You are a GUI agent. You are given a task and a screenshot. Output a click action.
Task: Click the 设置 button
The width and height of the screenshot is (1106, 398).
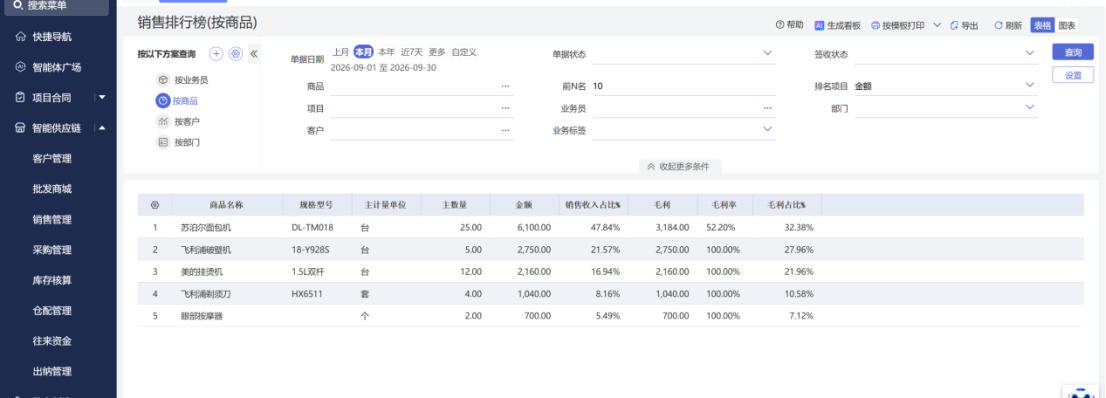pos(1073,76)
